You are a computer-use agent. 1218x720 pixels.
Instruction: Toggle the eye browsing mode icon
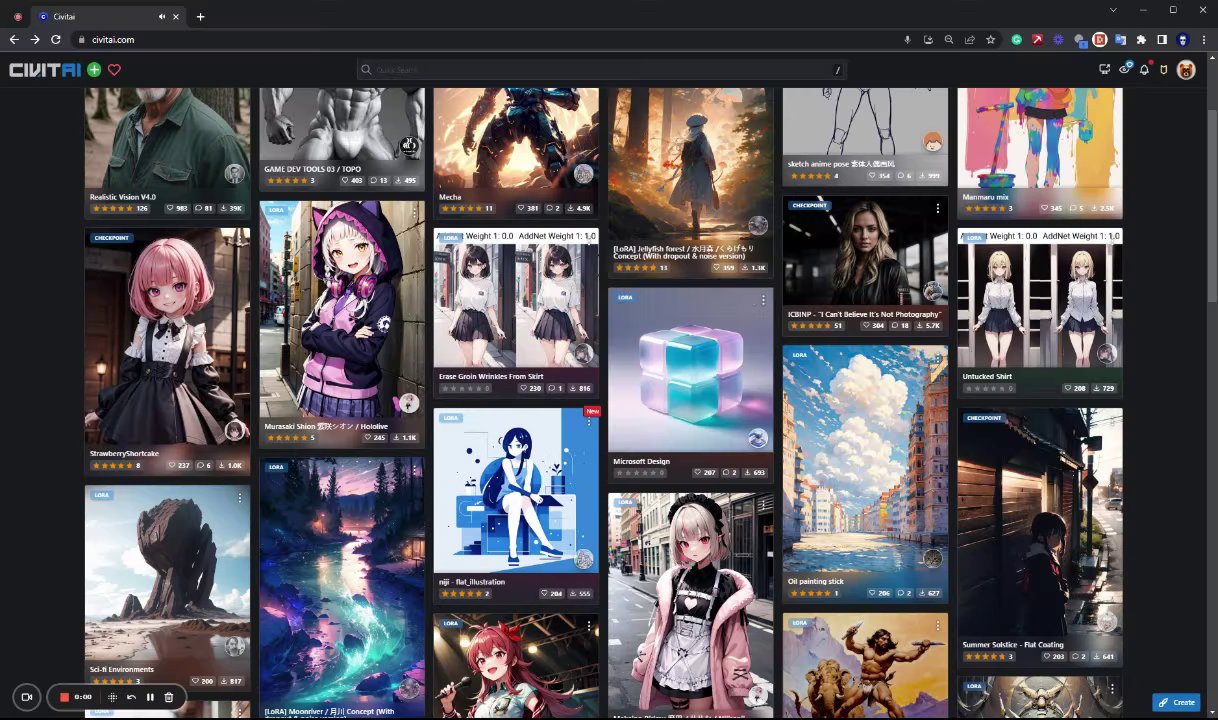pos(1125,69)
